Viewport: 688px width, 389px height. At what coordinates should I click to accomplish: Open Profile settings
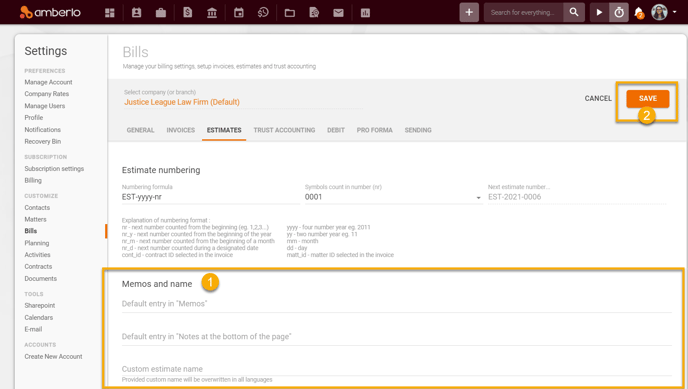(x=34, y=118)
